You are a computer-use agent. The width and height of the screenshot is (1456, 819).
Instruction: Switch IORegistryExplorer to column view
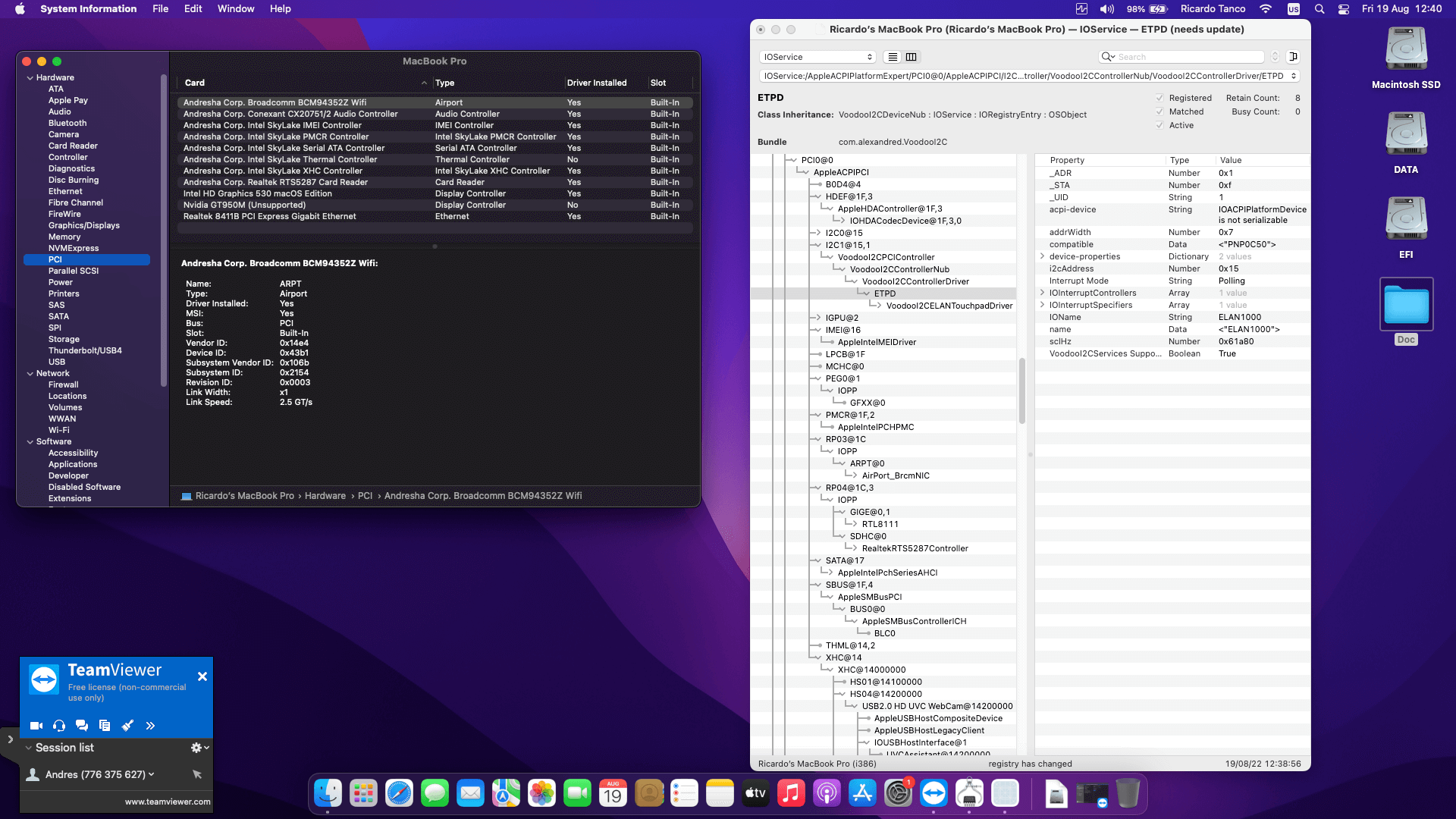[x=910, y=56]
